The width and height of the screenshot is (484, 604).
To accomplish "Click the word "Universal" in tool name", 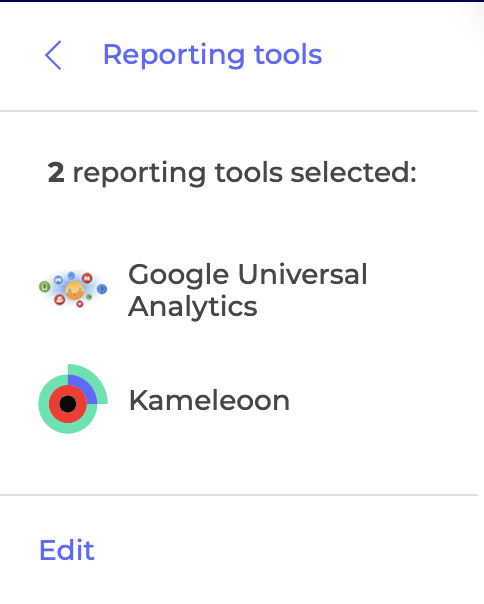I will pos(303,274).
